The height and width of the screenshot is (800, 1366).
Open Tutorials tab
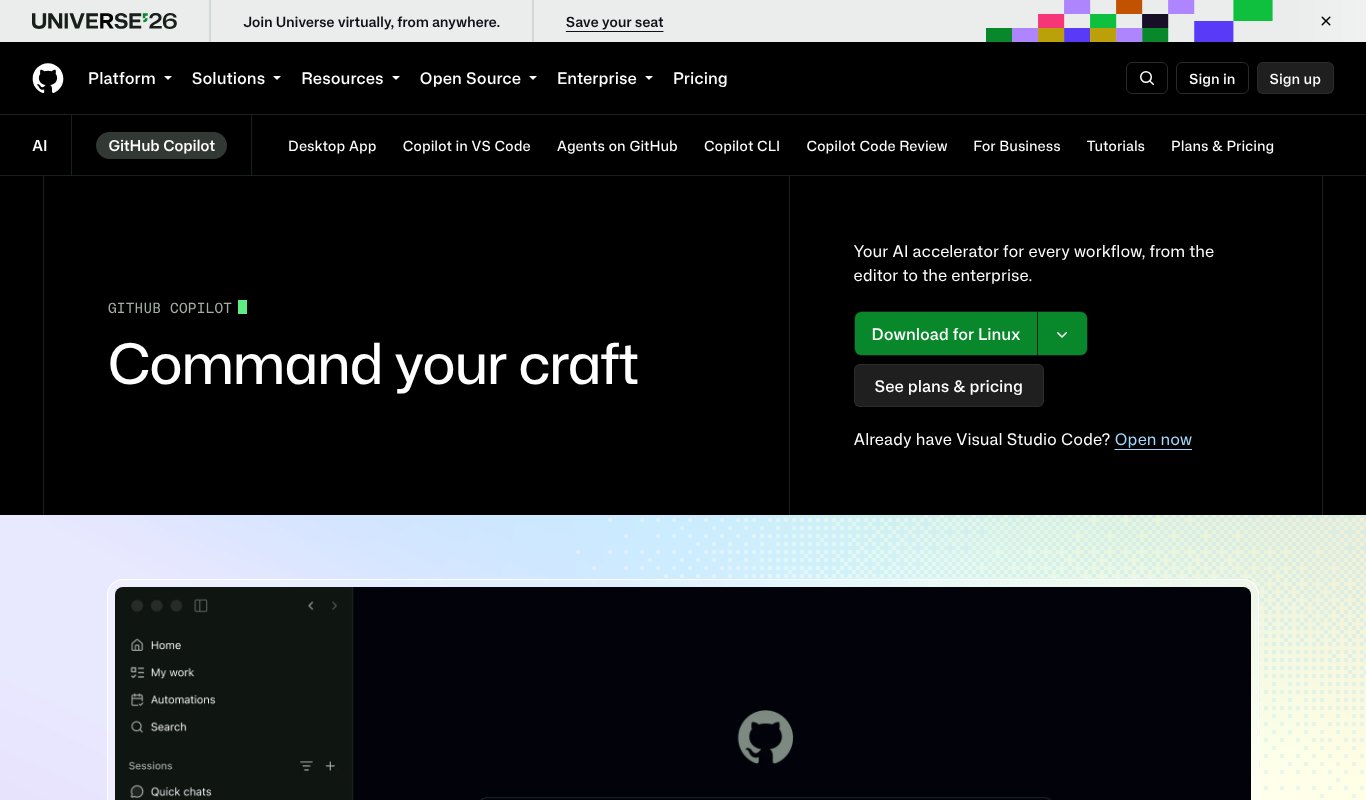coord(1116,146)
